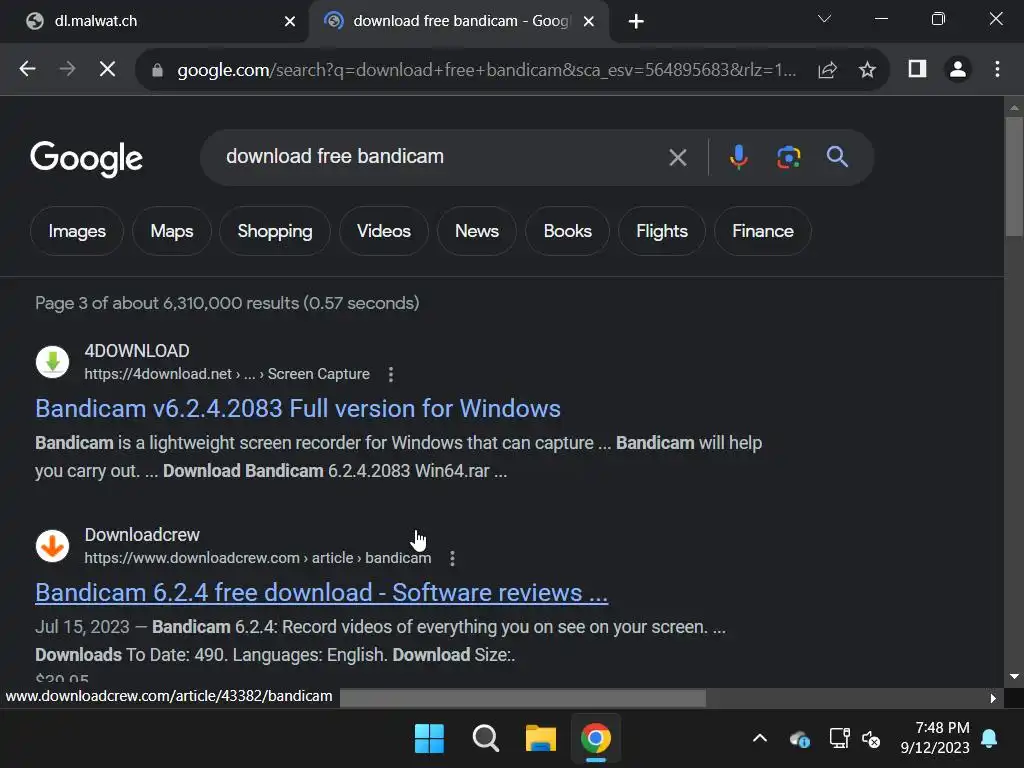This screenshot has height=768, width=1024.
Task: Open clock showing 7:48 PM
Action: pos(935,738)
